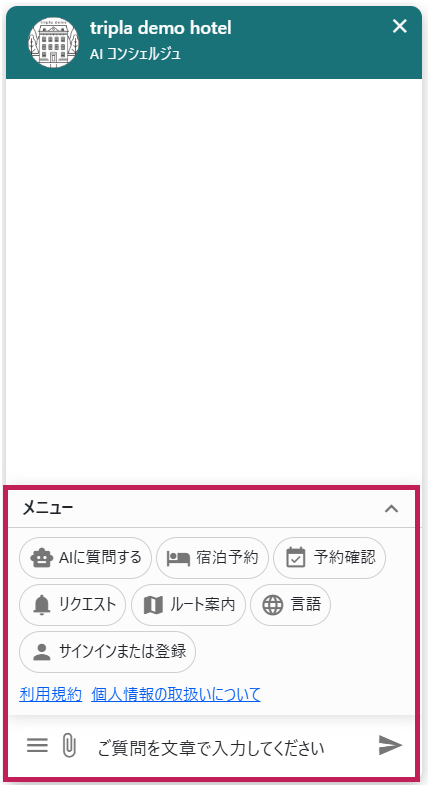The image size is (430, 787).
Task: Click the send paper-plane icon
Action: (x=390, y=745)
